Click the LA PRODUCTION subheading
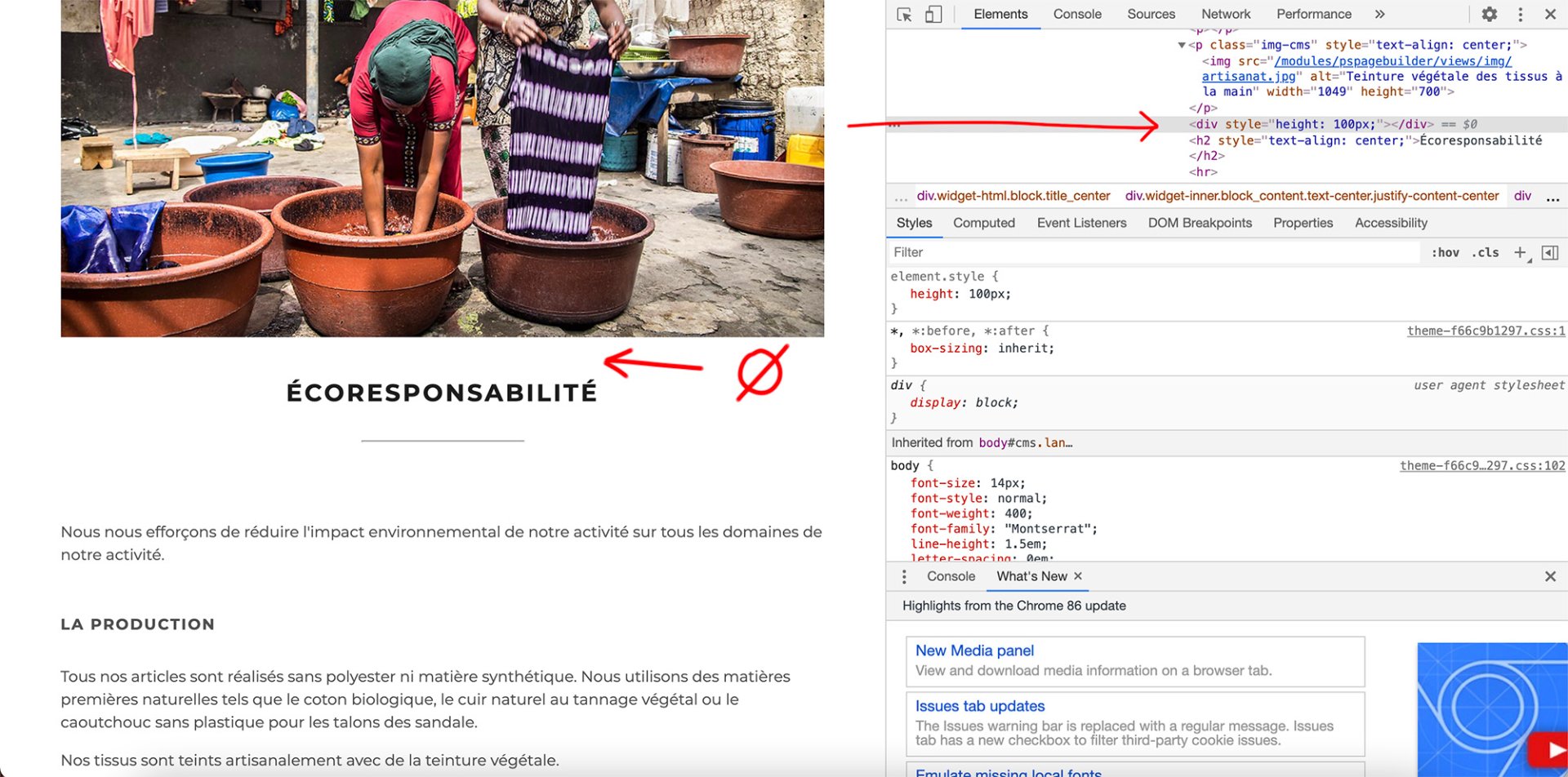 pos(137,624)
